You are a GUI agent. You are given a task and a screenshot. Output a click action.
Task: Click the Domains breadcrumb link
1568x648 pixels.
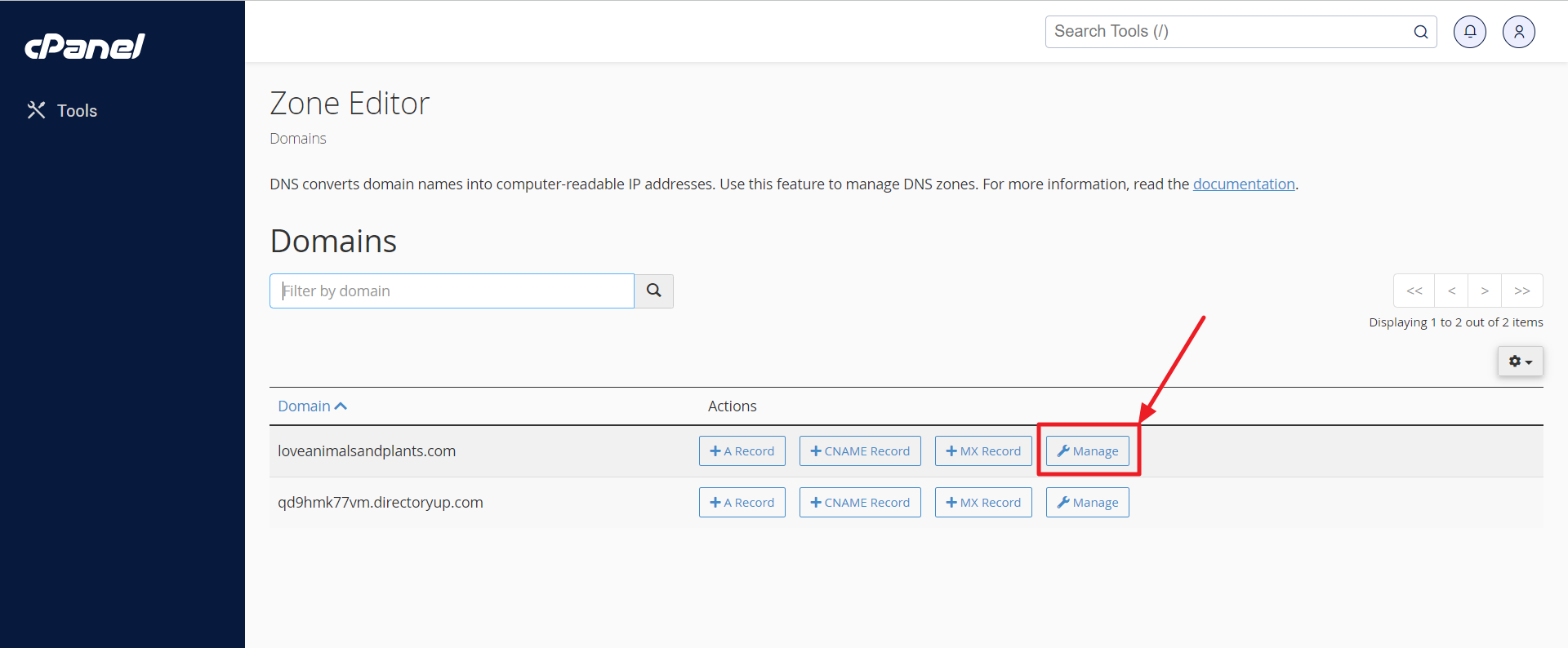(298, 139)
